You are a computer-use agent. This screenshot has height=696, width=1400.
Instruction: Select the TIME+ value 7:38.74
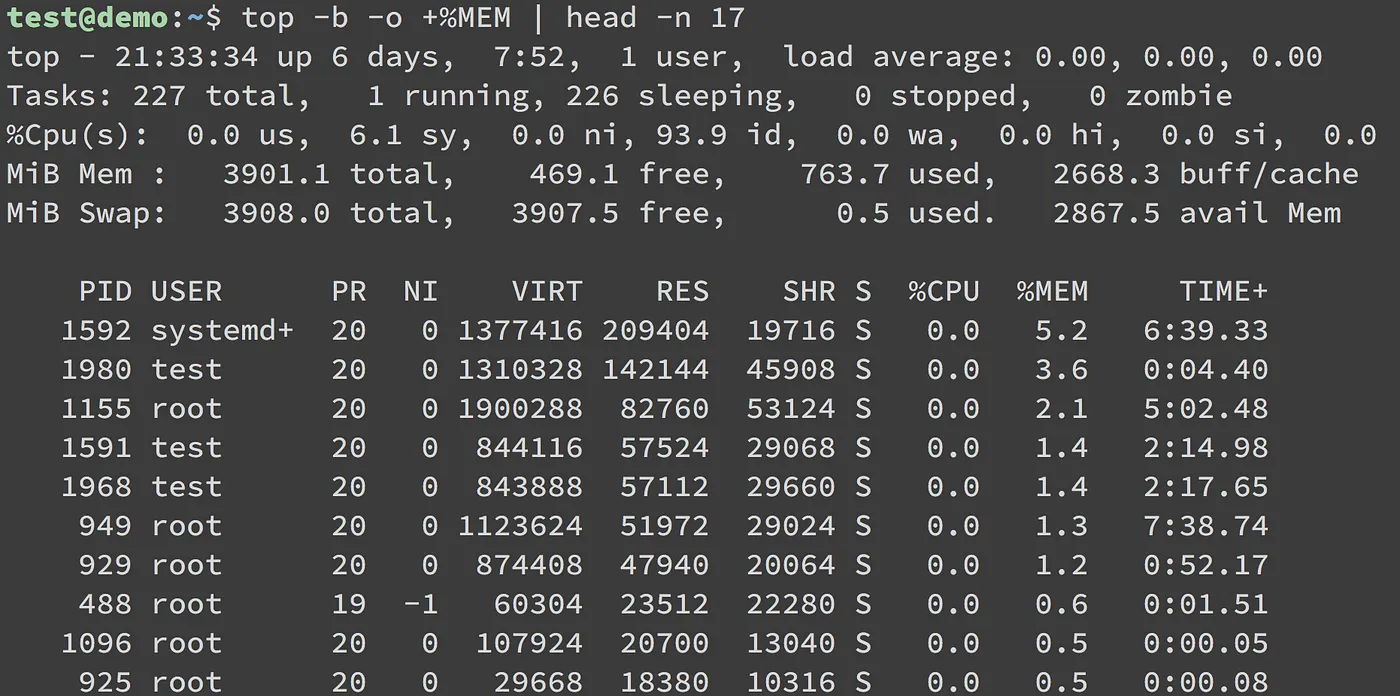coord(1206,526)
